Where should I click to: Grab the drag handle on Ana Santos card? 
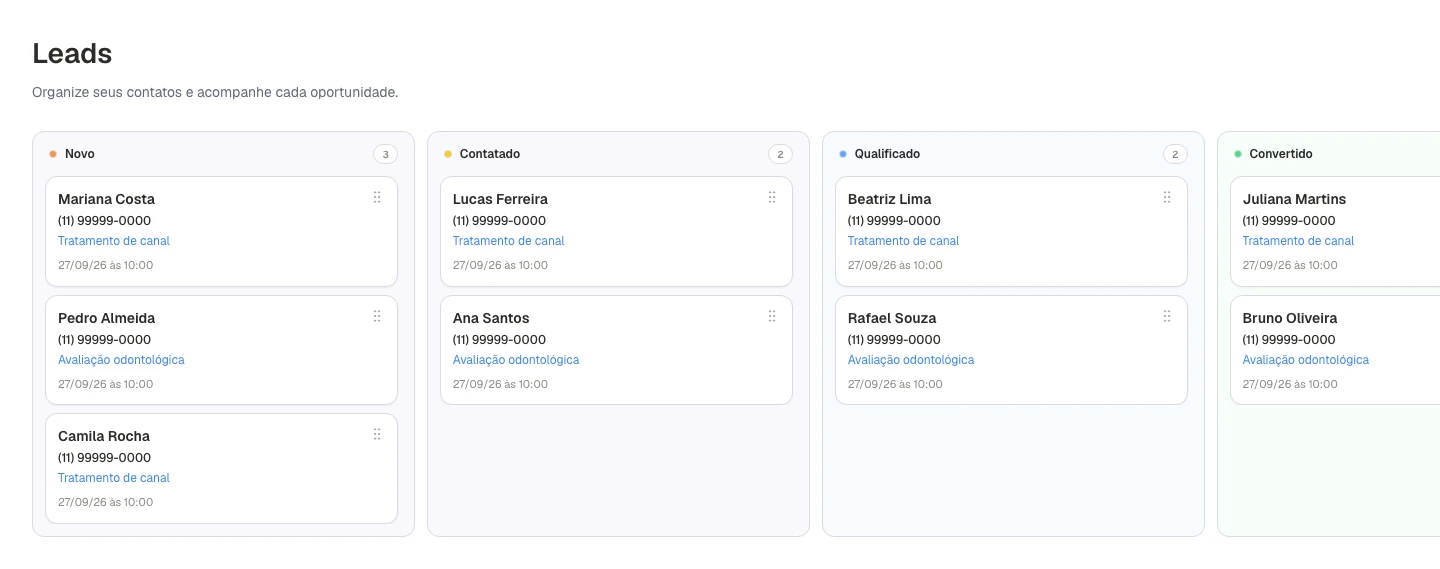(x=772, y=317)
